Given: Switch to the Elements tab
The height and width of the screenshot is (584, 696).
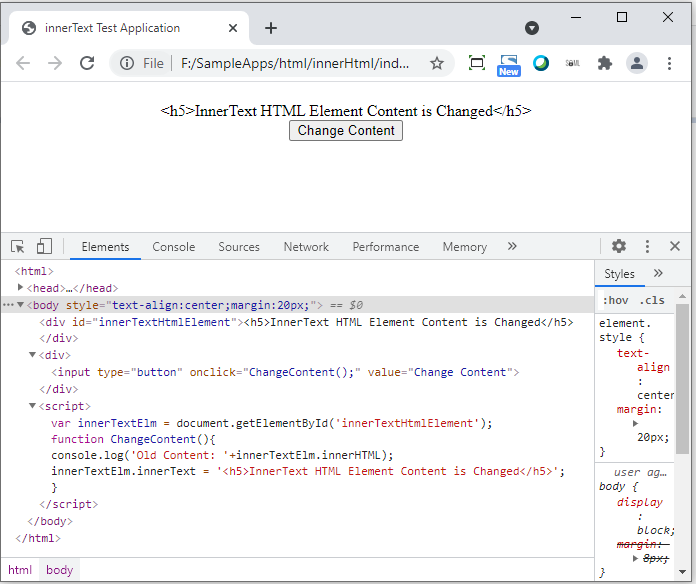Looking at the screenshot, I should 105,247.
